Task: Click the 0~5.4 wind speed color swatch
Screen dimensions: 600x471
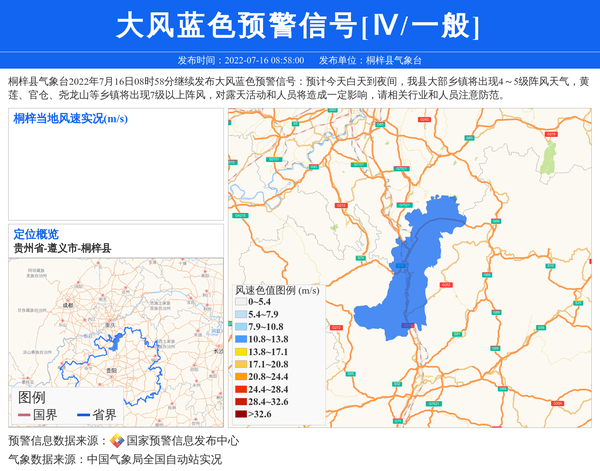Action: click(241, 302)
